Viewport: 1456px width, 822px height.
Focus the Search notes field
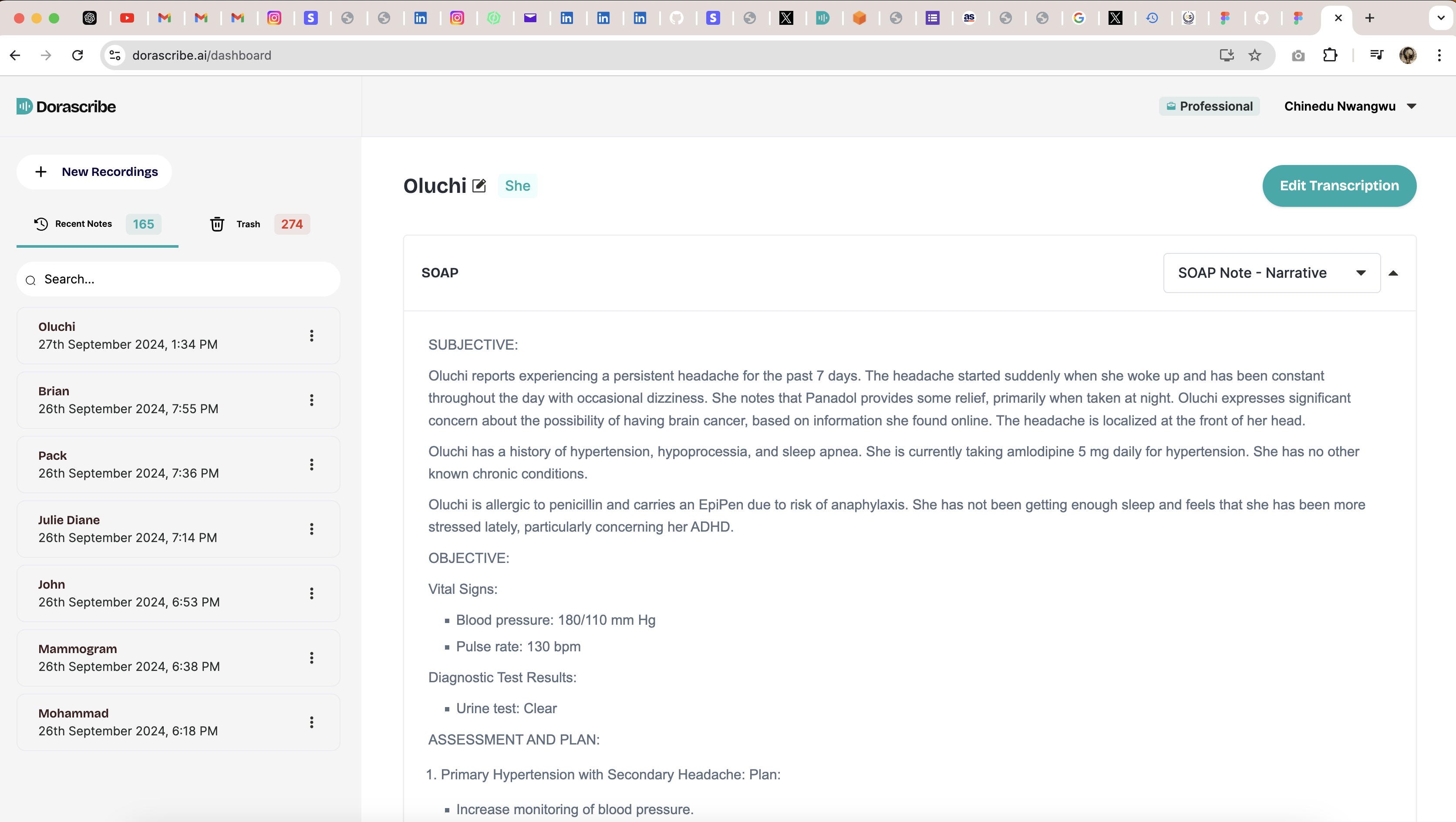click(x=186, y=279)
